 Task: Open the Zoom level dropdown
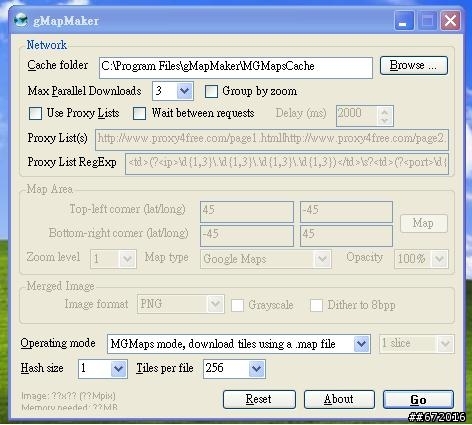[x=127, y=258]
